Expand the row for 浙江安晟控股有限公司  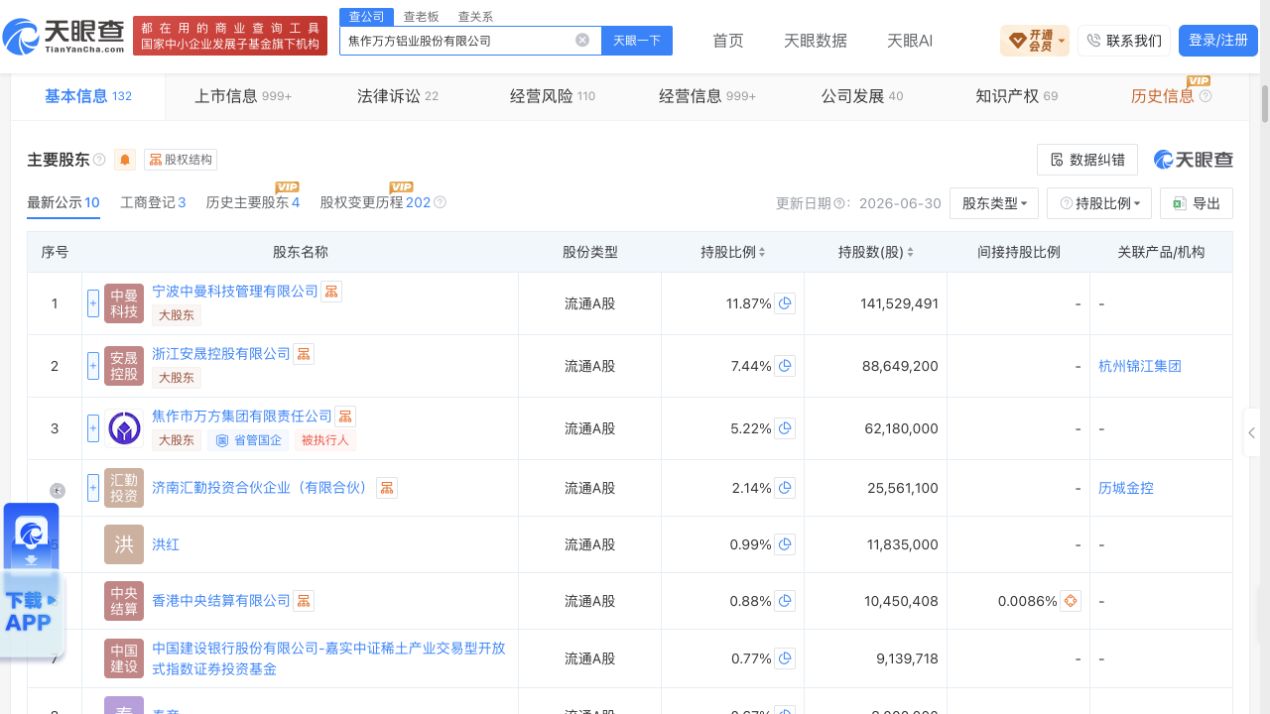(x=93, y=366)
